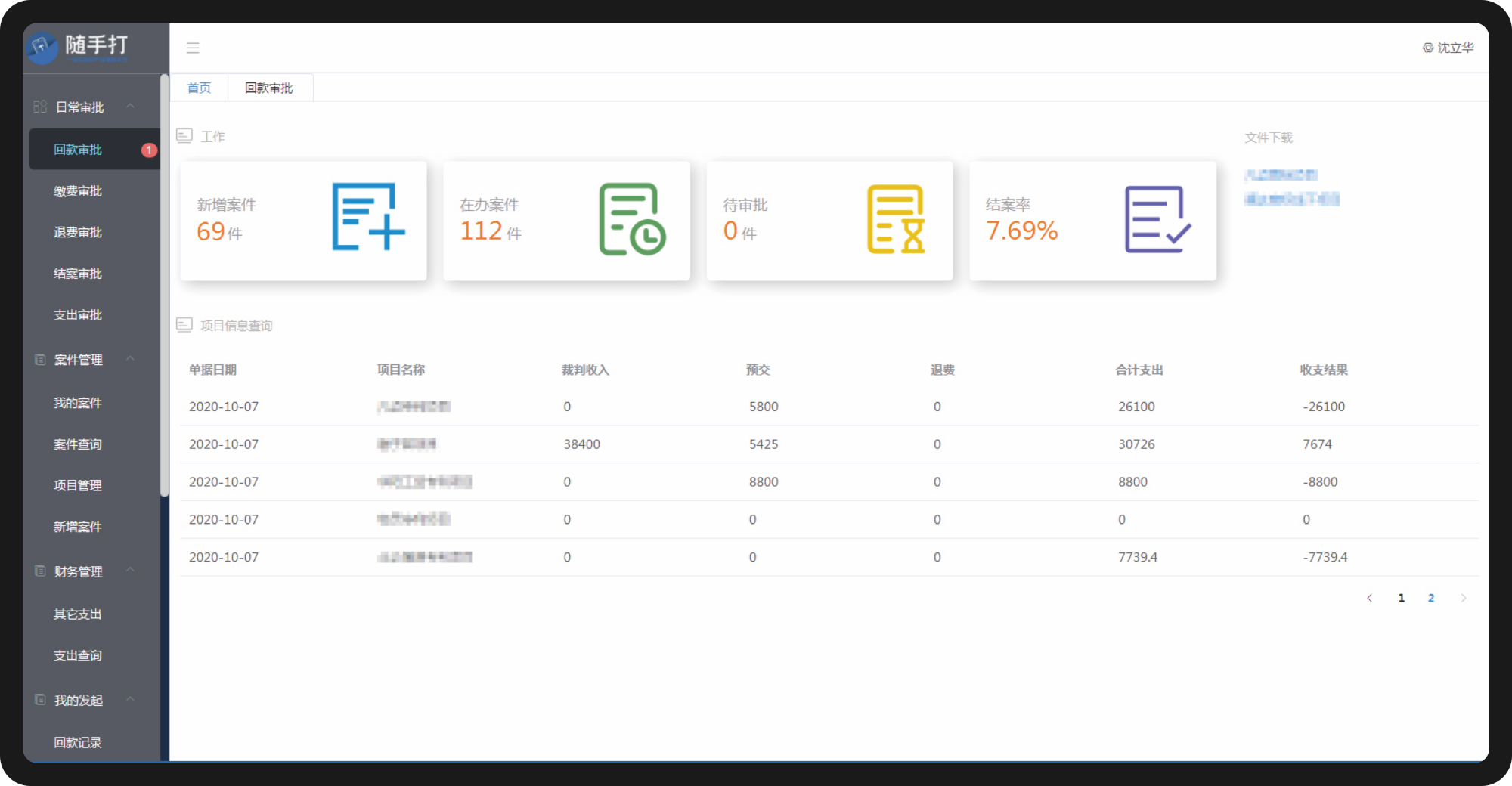Click the 30726 合计支出 cell

1136,444
